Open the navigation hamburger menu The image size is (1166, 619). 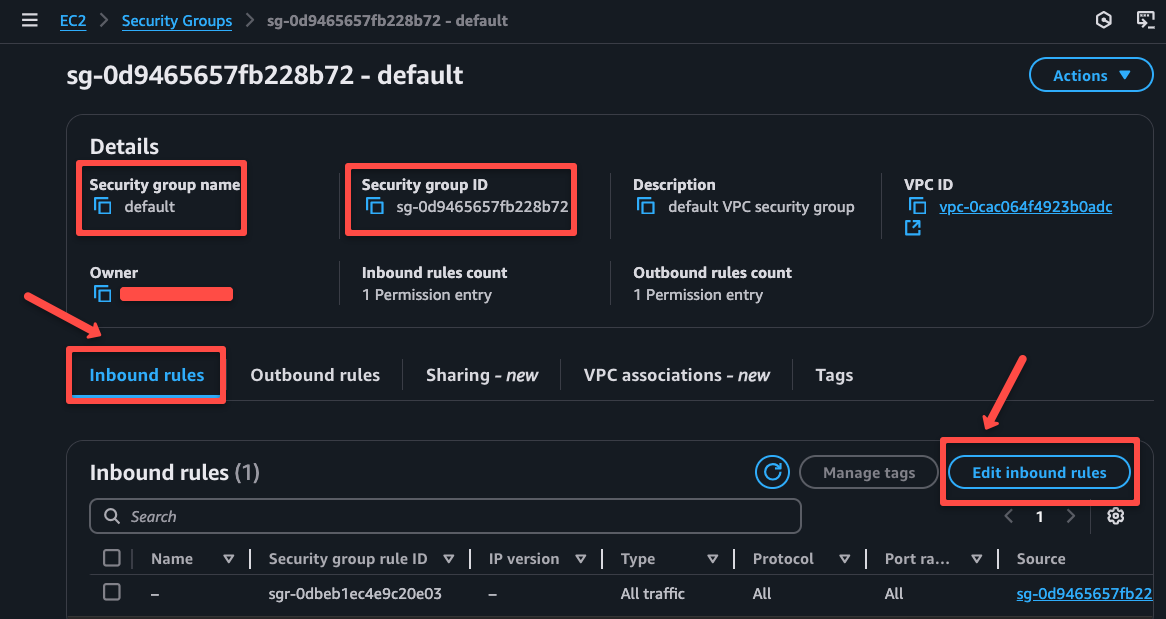29,19
